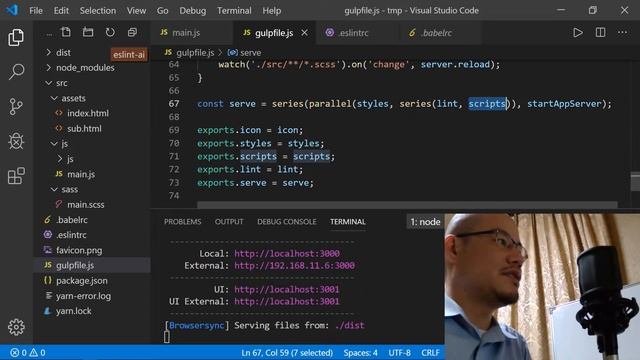Switch to the PROBLEMS panel tab
Screen dimensions: 640x360
[182, 222]
